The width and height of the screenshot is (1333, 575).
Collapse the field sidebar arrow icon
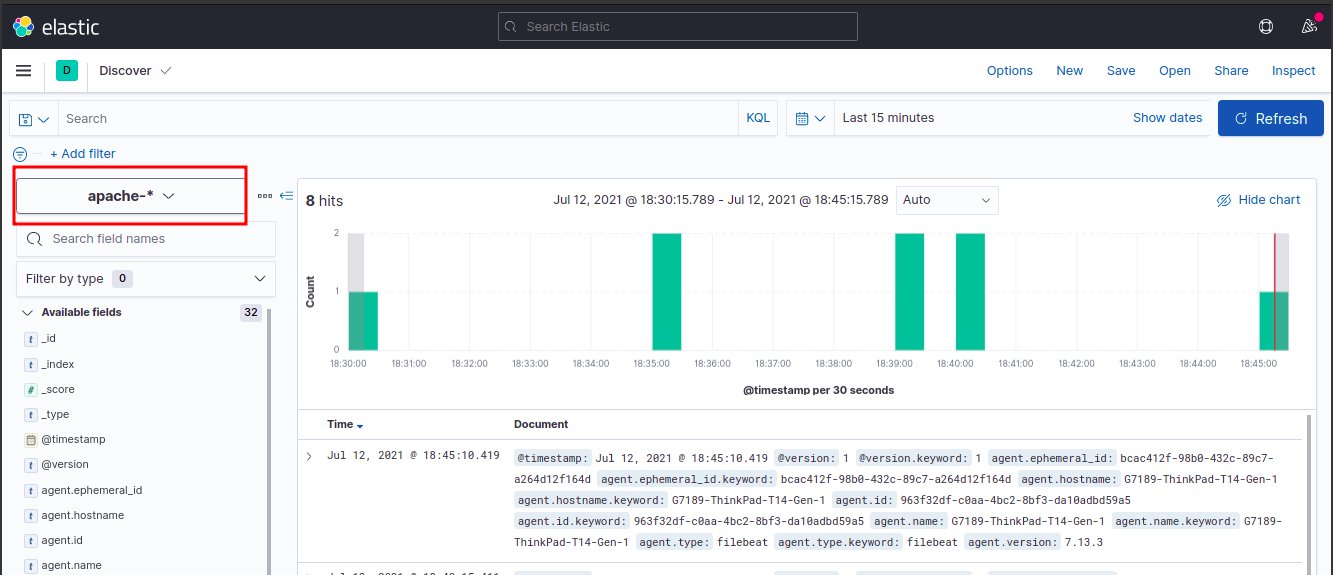[286, 196]
